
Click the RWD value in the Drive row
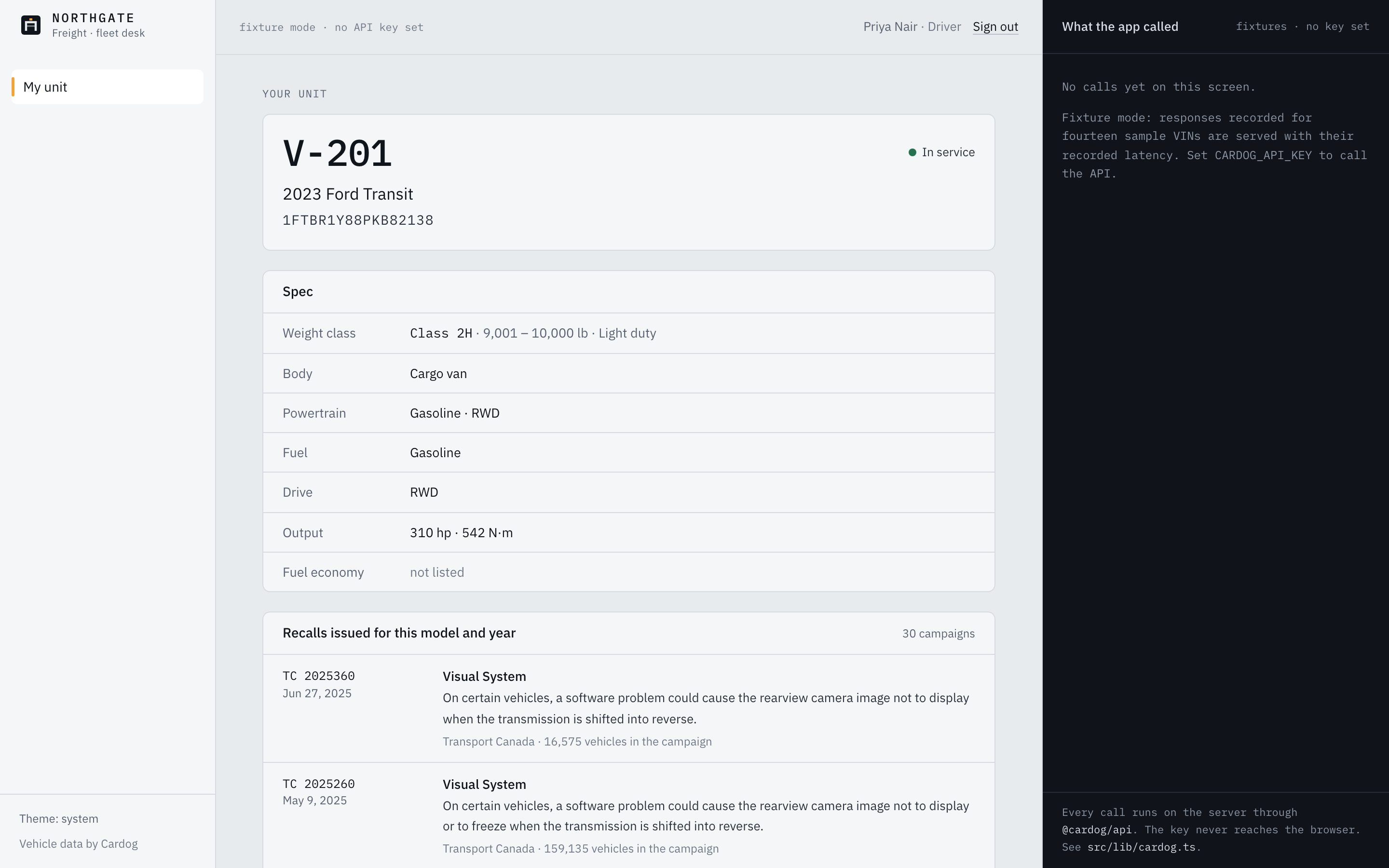(423, 492)
